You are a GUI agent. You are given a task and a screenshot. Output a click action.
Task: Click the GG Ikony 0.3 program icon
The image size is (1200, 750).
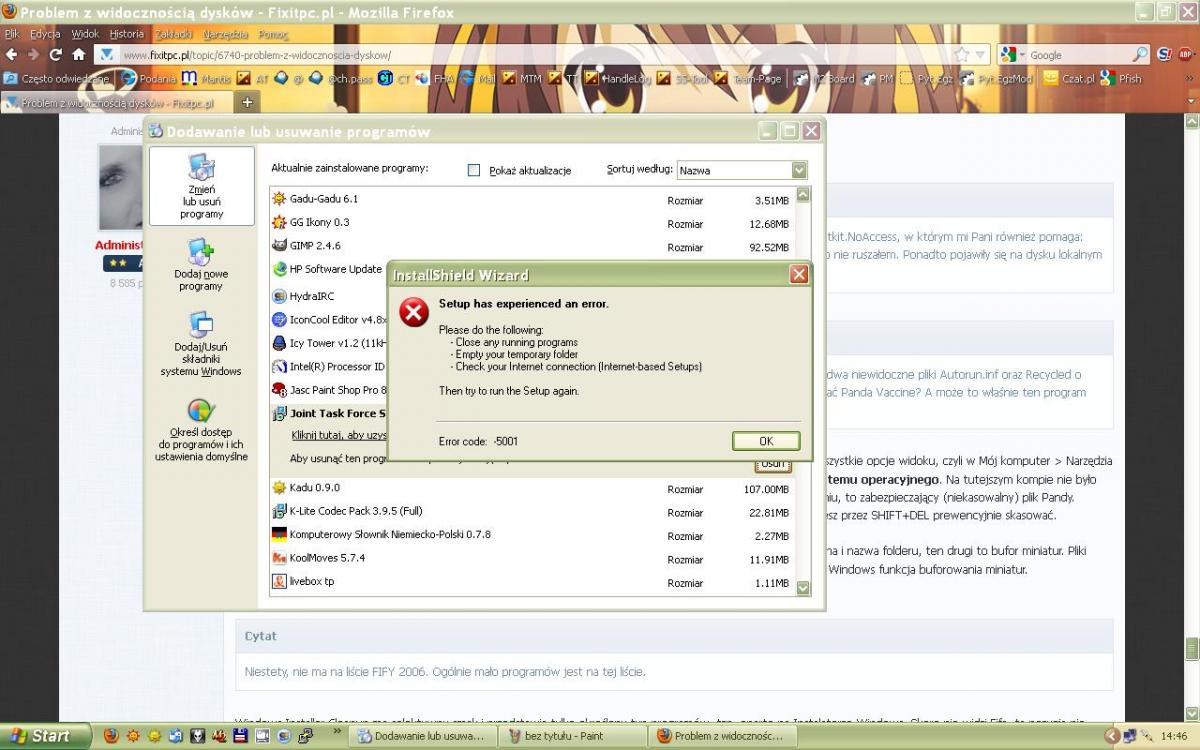(x=280, y=222)
